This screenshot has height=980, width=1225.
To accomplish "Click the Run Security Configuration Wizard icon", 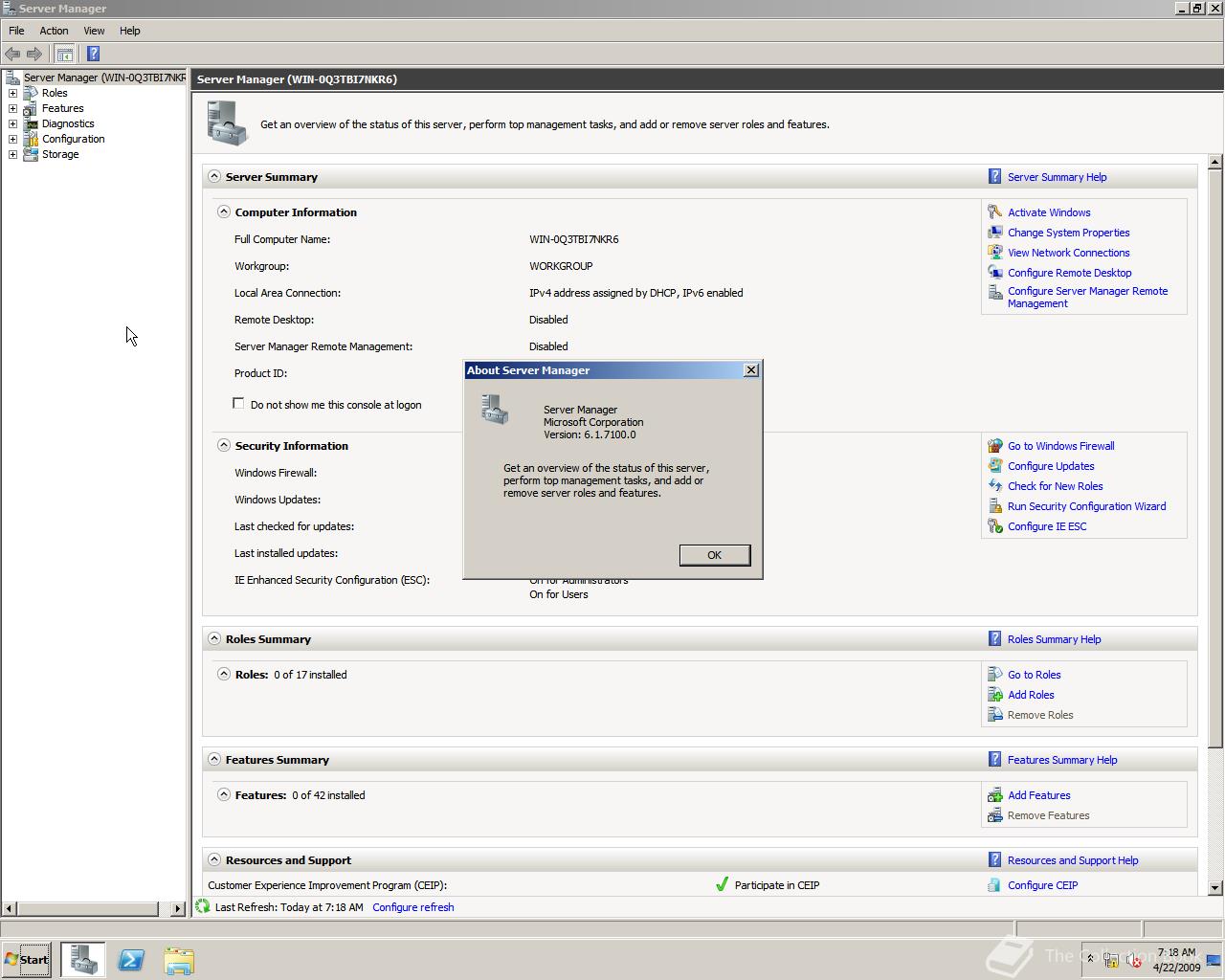I will (994, 506).
